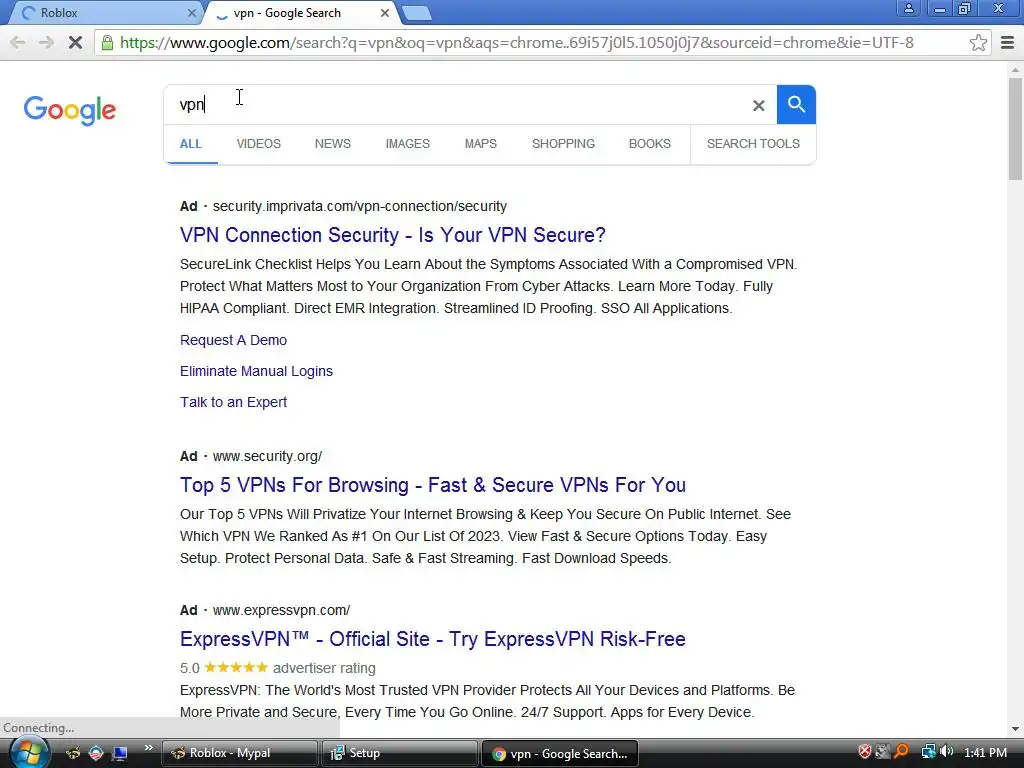The width and height of the screenshot is (1024, 768).
Task: Click www.security.org ad URL text
Action: tap(267, 456)
